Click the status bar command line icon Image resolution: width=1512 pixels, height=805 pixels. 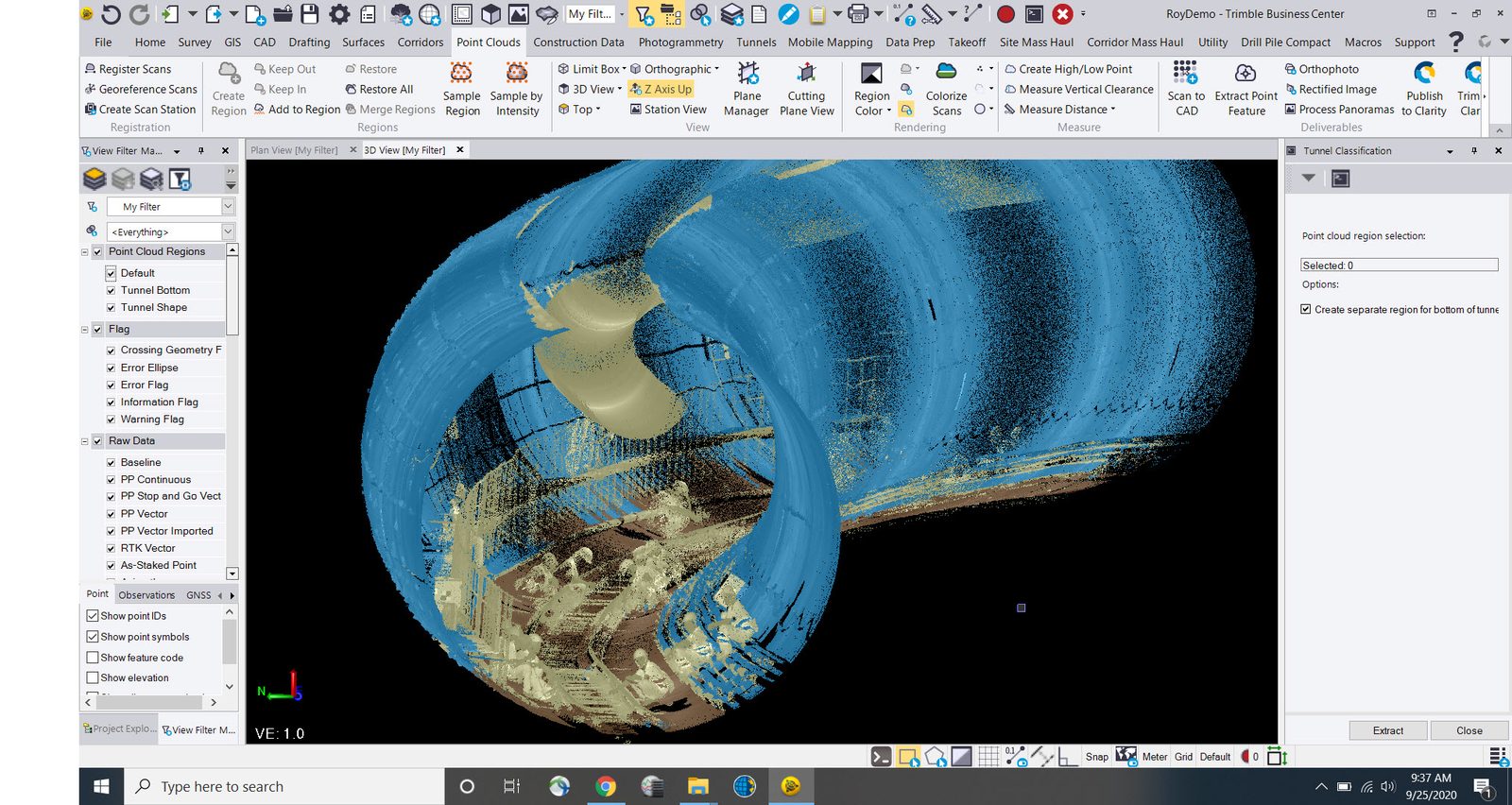coord(881,757)
